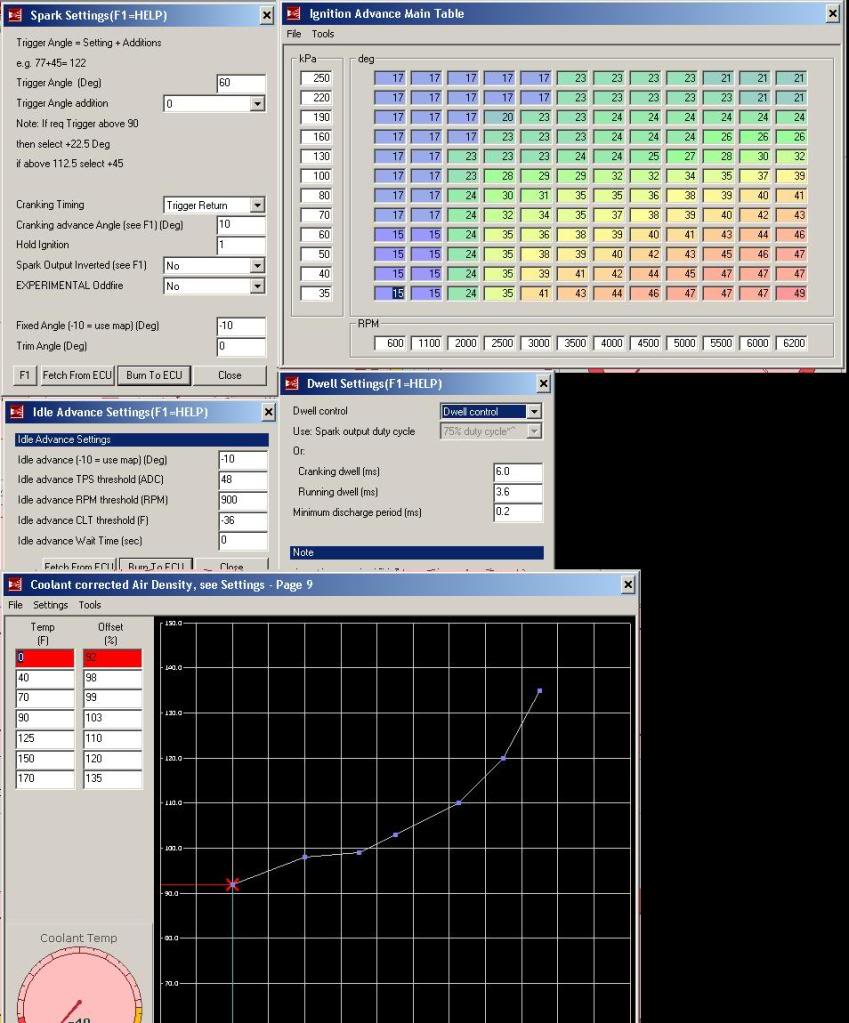Click Burn To ECU in Spark Settings
The height and width of the screenshot is (1023, 849).
[x=149, y=375]
